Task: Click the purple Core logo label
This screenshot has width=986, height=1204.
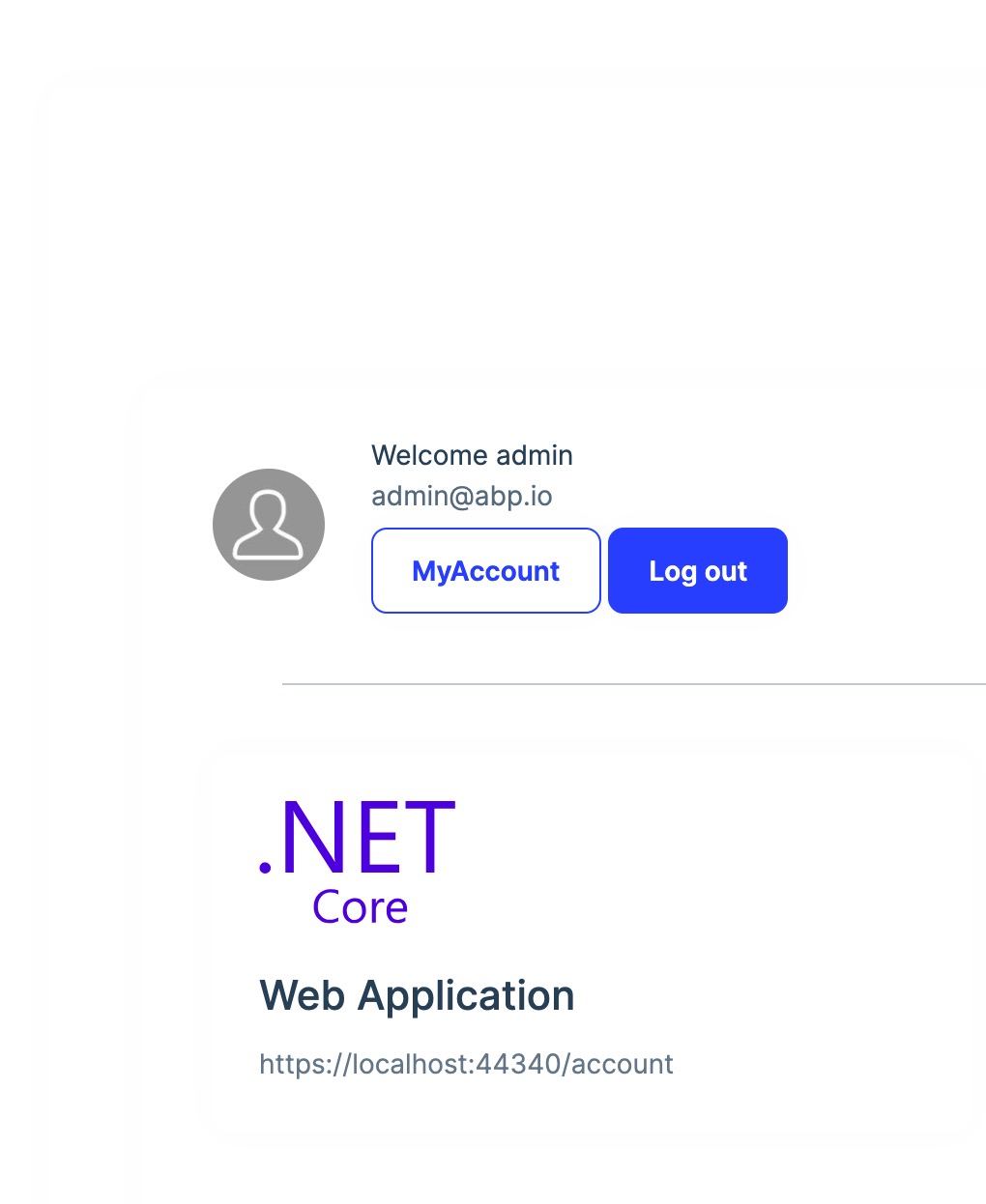Action: [x=360, y=907]
